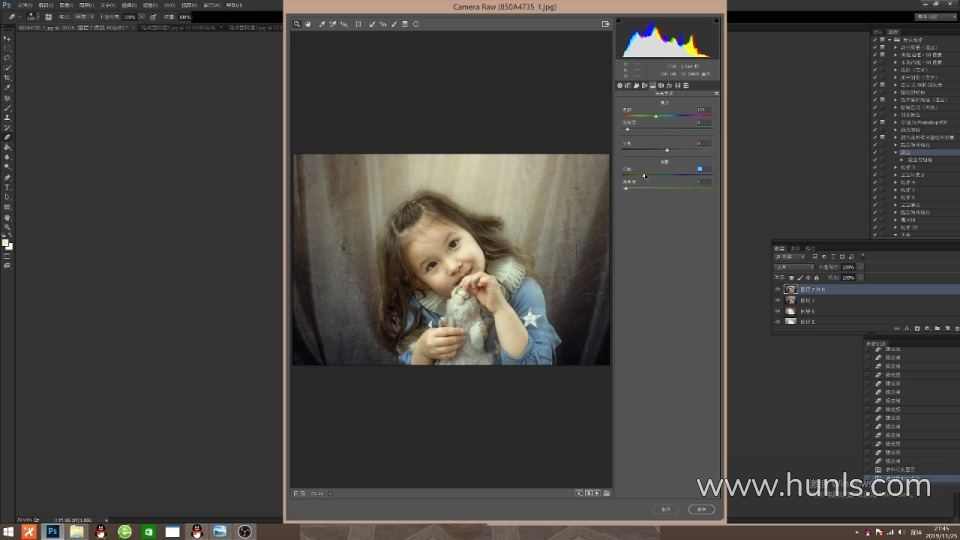
Task: Launch the Photoshop icon in the taskbar
Action: pos(53,531)
